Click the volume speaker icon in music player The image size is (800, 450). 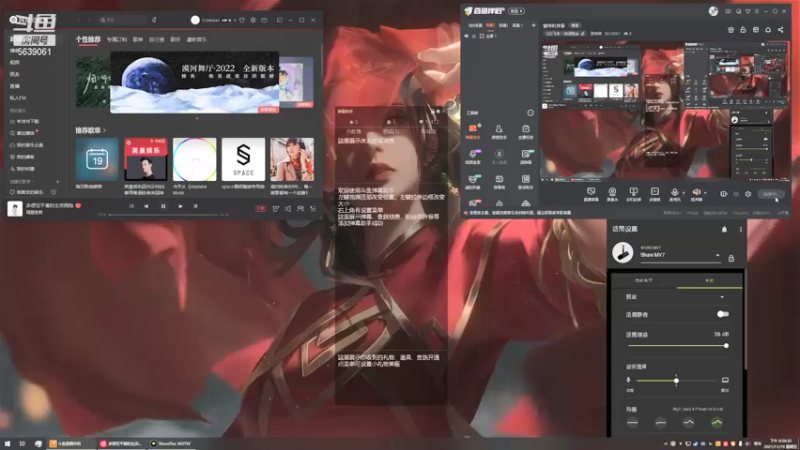tap(288, 208)
